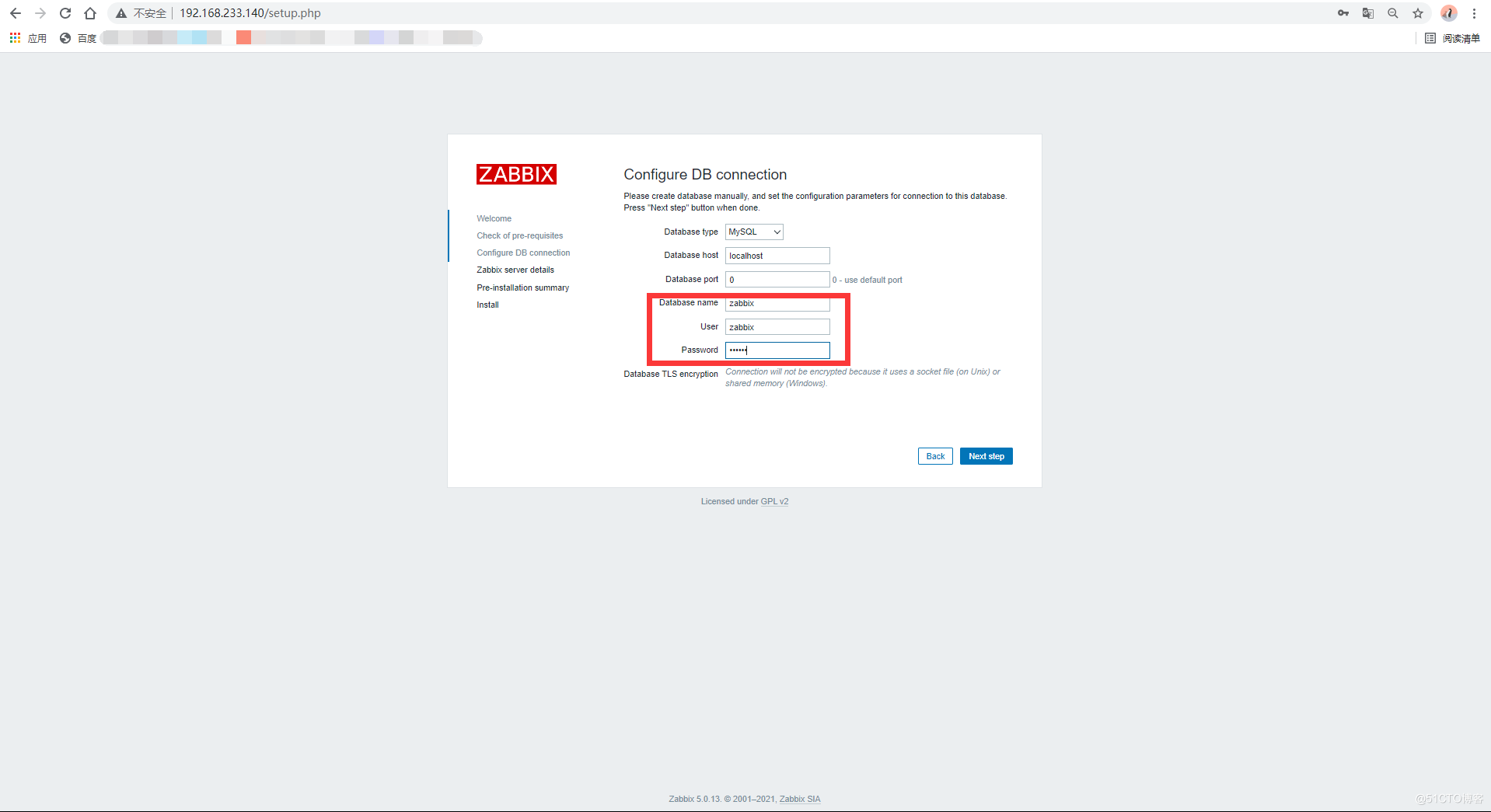Click the Next step button
Viewport: 1491px width, 812px height.
click(x=986, y=456)
